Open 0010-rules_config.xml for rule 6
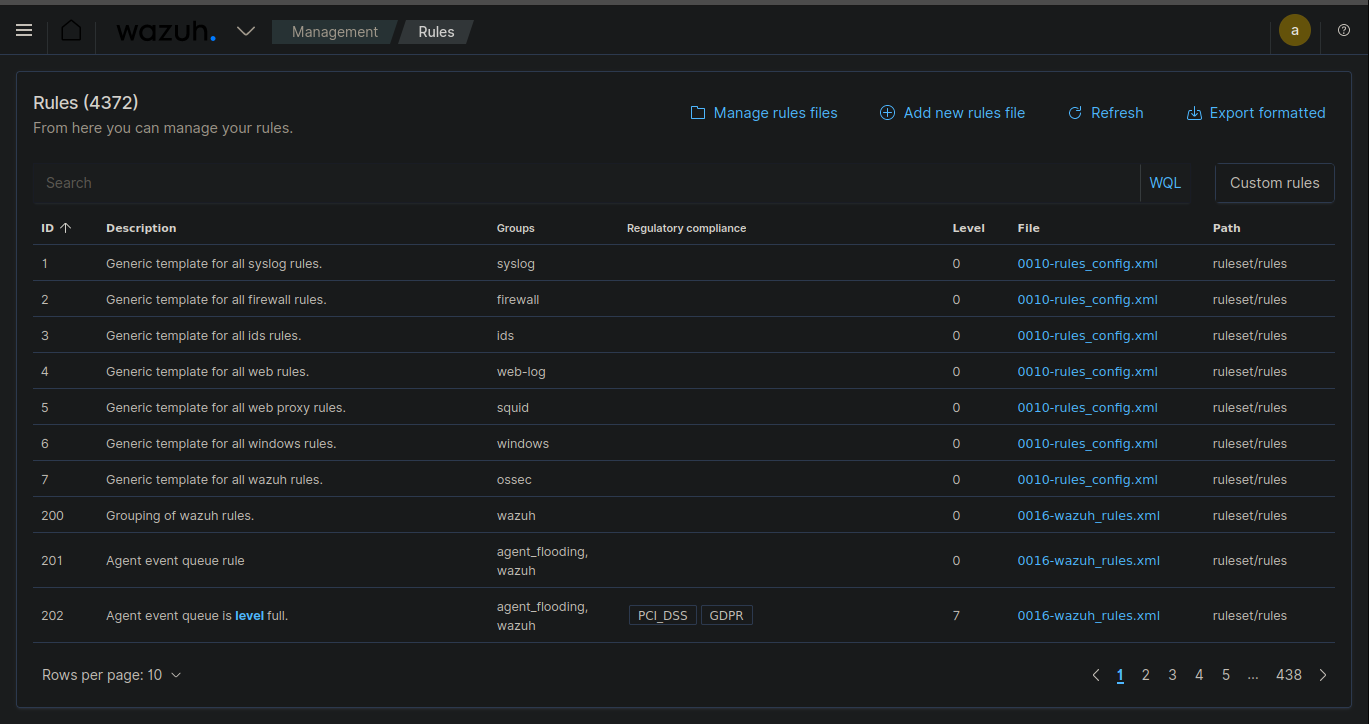1369x724 pixels. tap(1087, 444)
